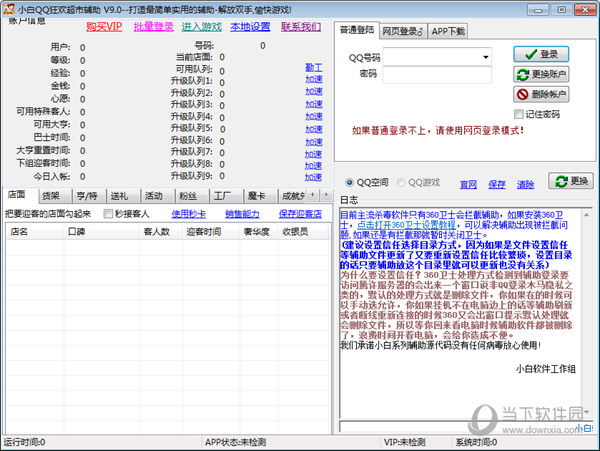600x451 pixels.
Task: Click the 勤工 link
Action: [314, 67]
